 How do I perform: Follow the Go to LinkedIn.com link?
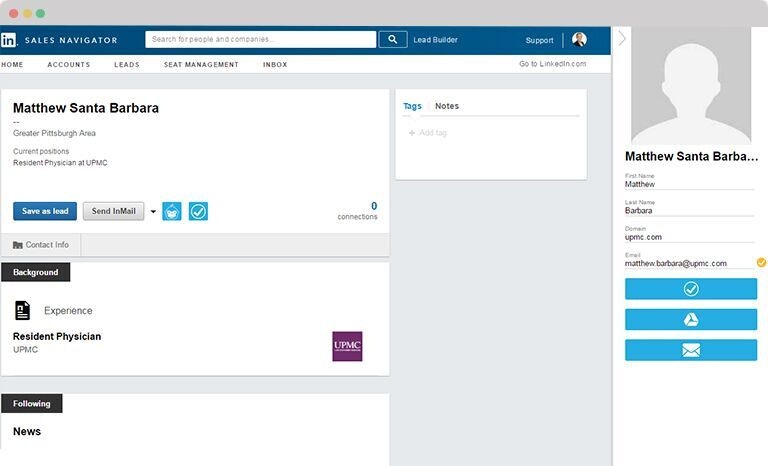552,64
